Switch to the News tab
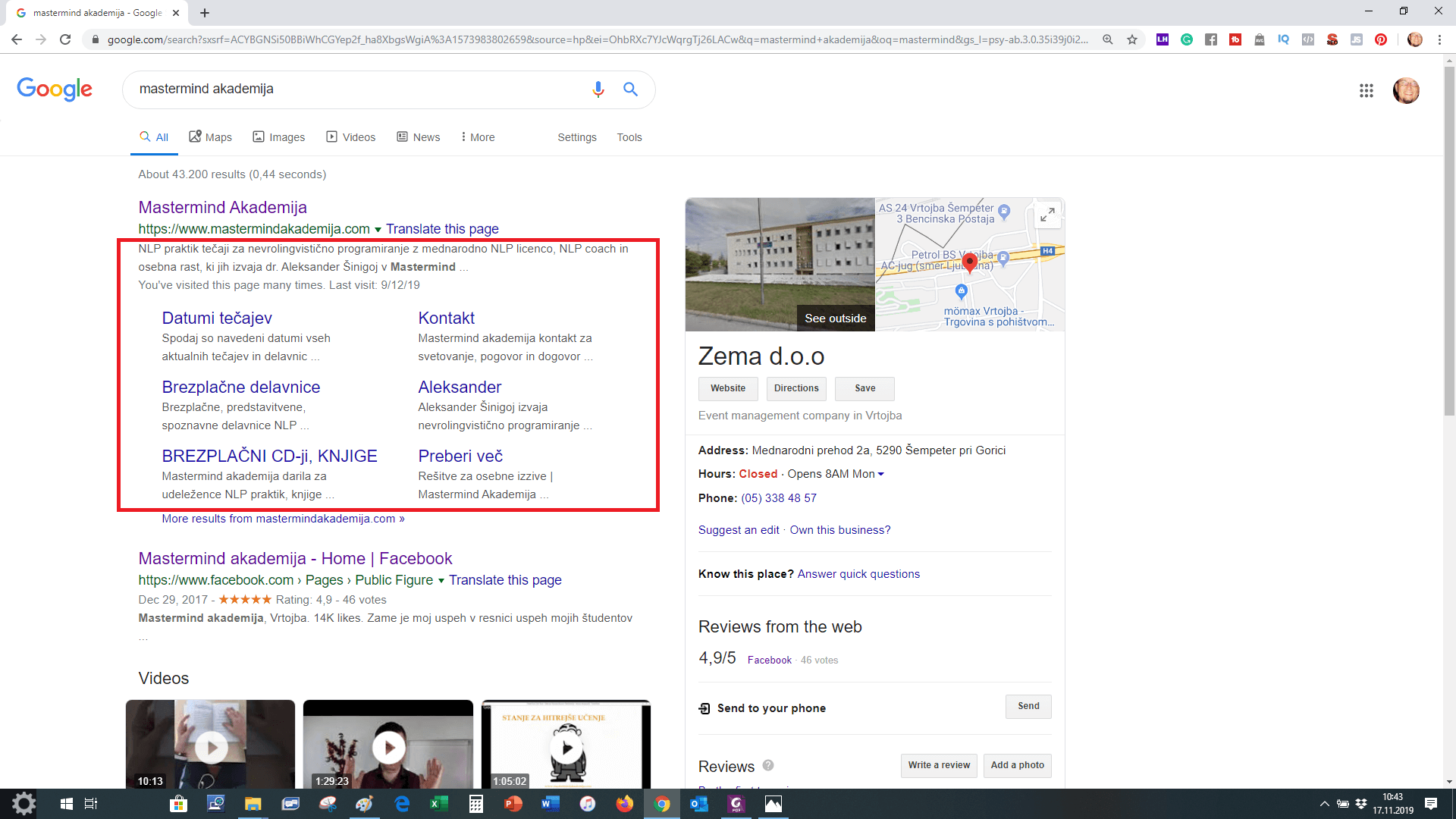1456x819 pixels. [x=419, y=137]
